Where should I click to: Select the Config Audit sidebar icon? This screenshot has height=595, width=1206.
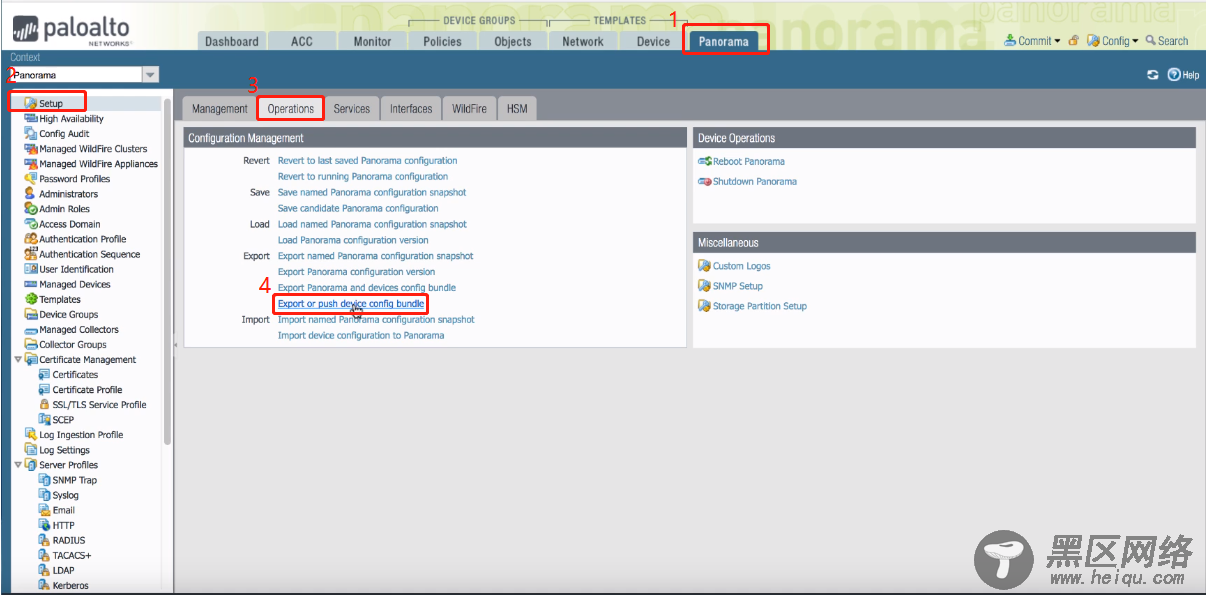pos(31,134)
